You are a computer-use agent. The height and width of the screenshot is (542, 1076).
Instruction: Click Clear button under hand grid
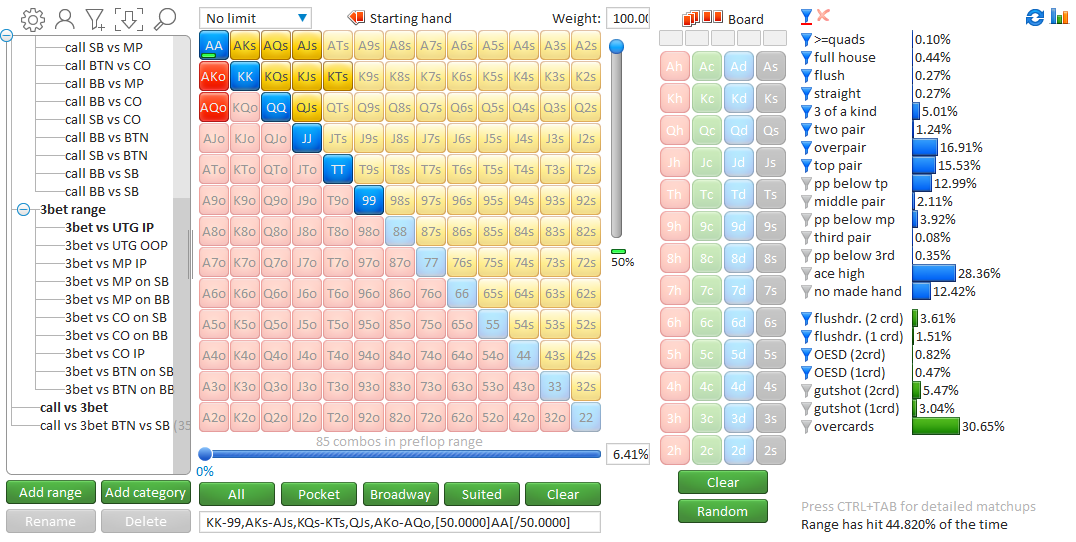[563, 494]
